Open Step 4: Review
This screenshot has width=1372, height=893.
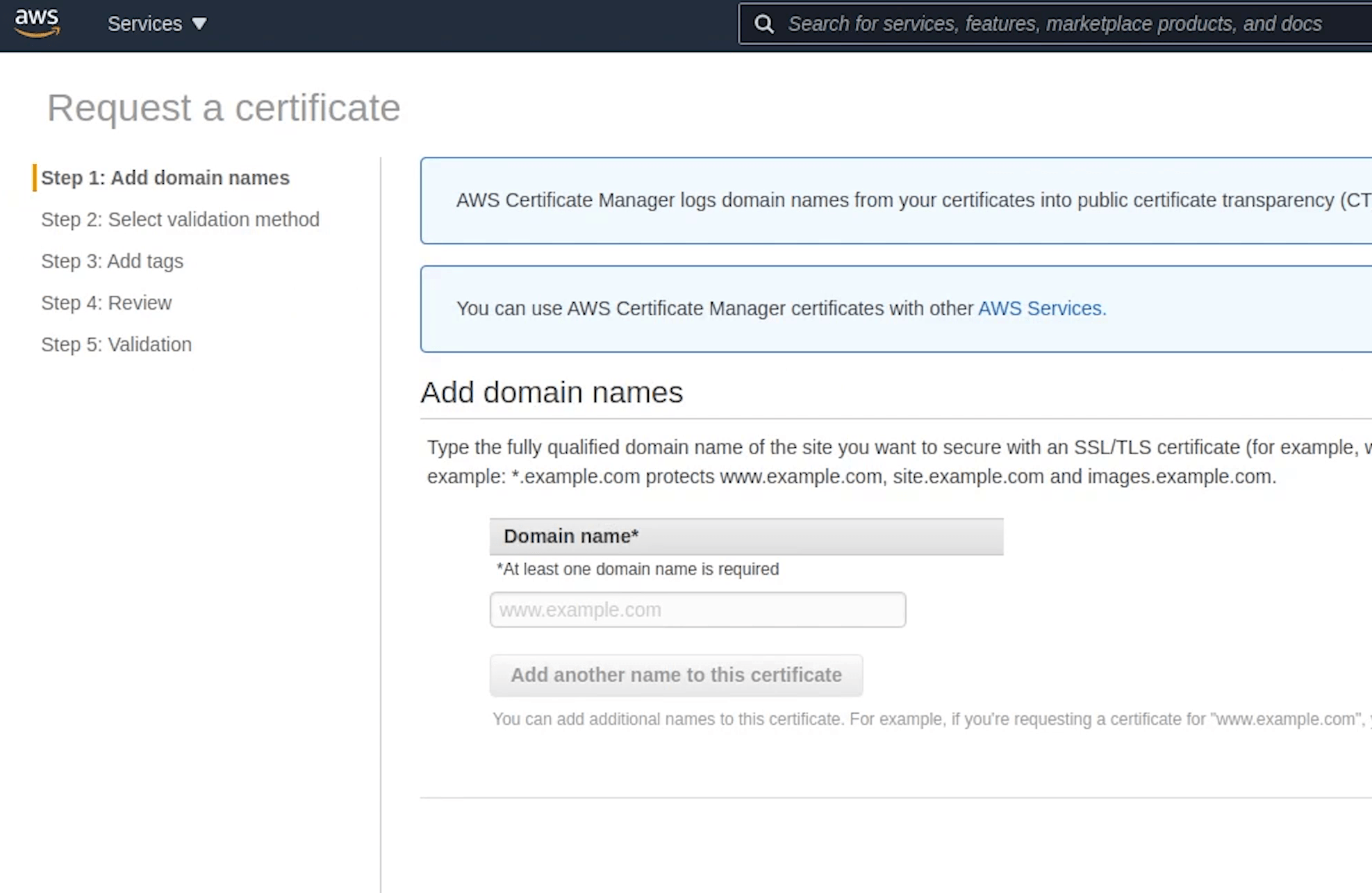click(x=106, y=303)
